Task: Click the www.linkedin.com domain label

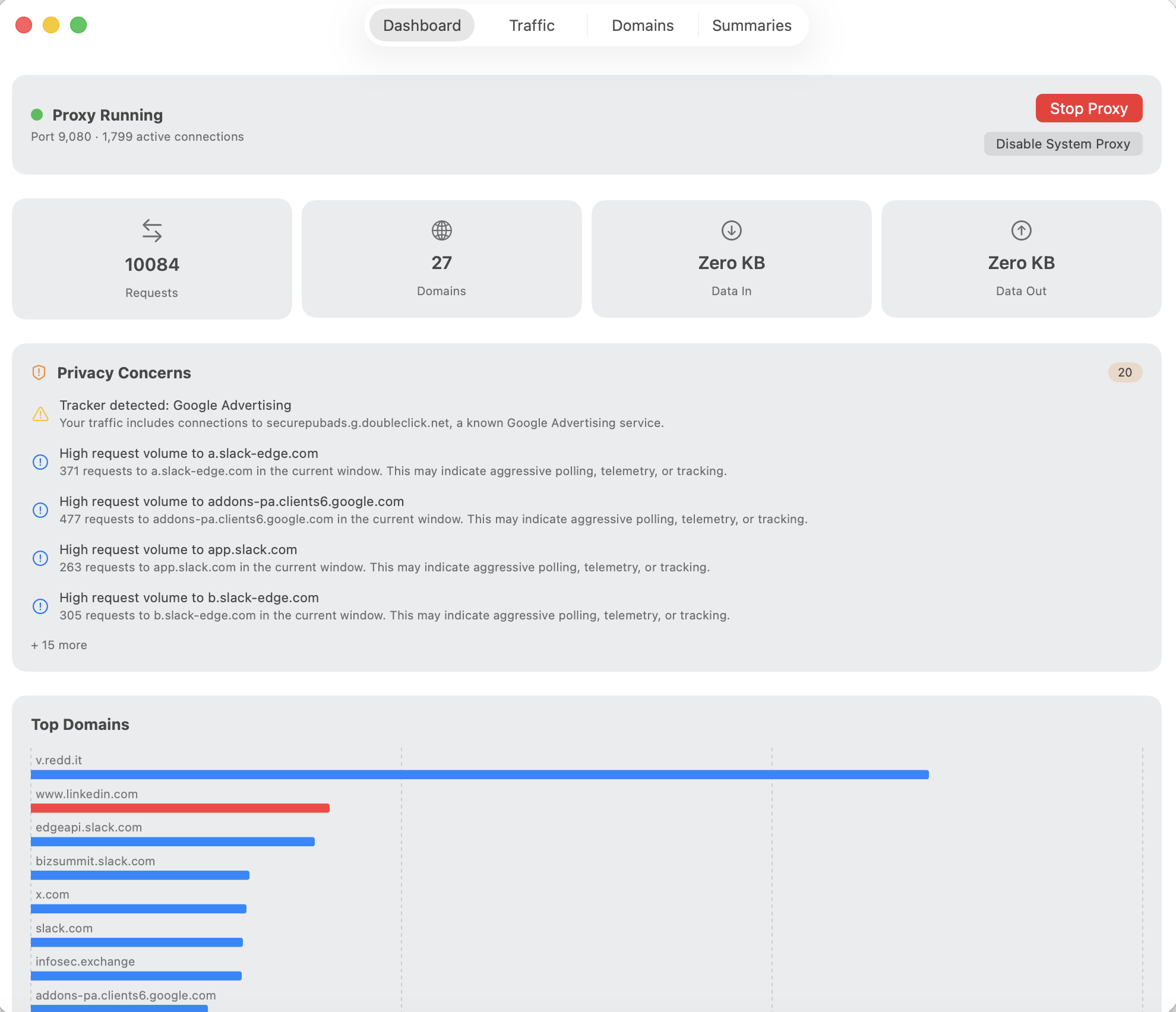Action: (87, 794)
